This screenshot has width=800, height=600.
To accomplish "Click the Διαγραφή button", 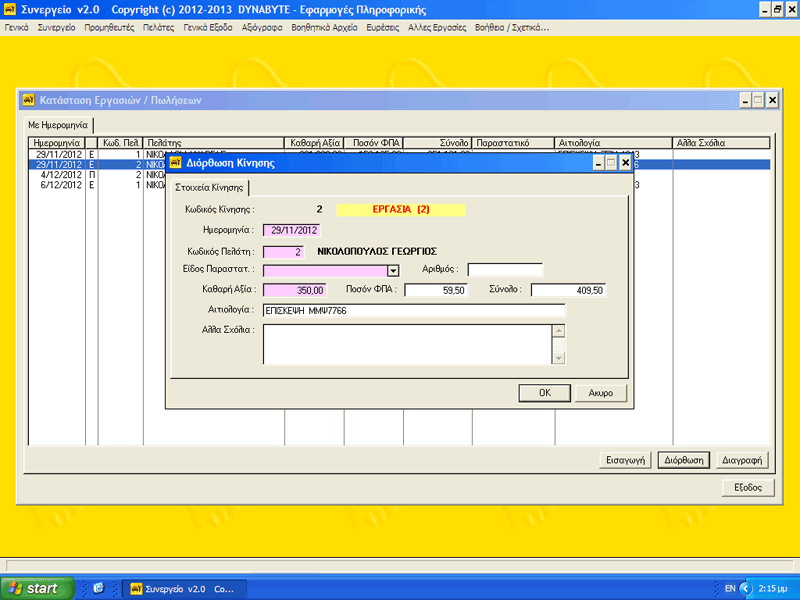I will 742,460.
